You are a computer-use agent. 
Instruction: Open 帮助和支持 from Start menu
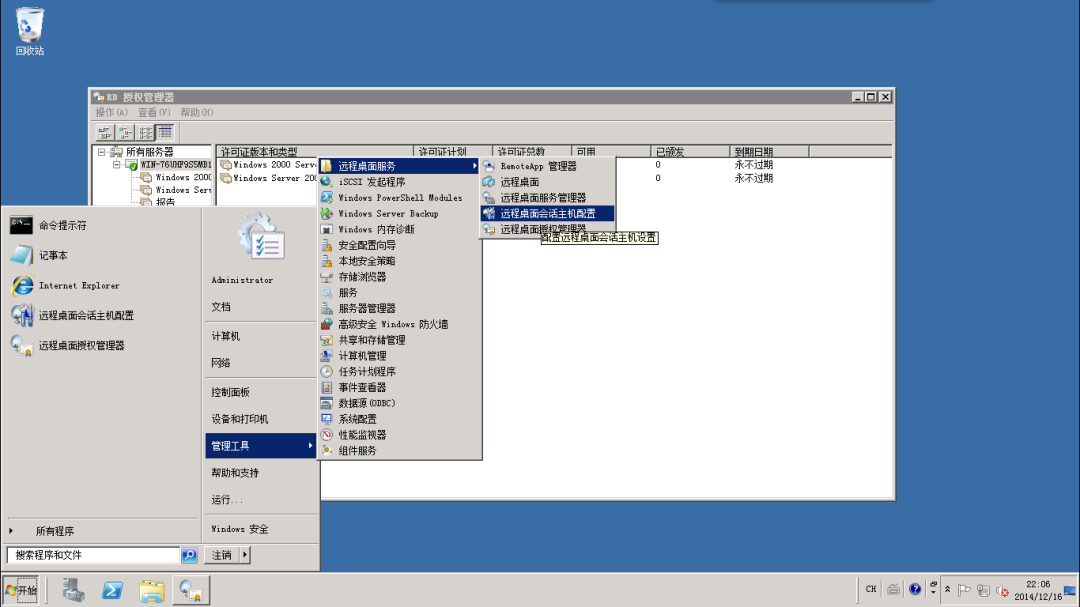click(260, 473)
